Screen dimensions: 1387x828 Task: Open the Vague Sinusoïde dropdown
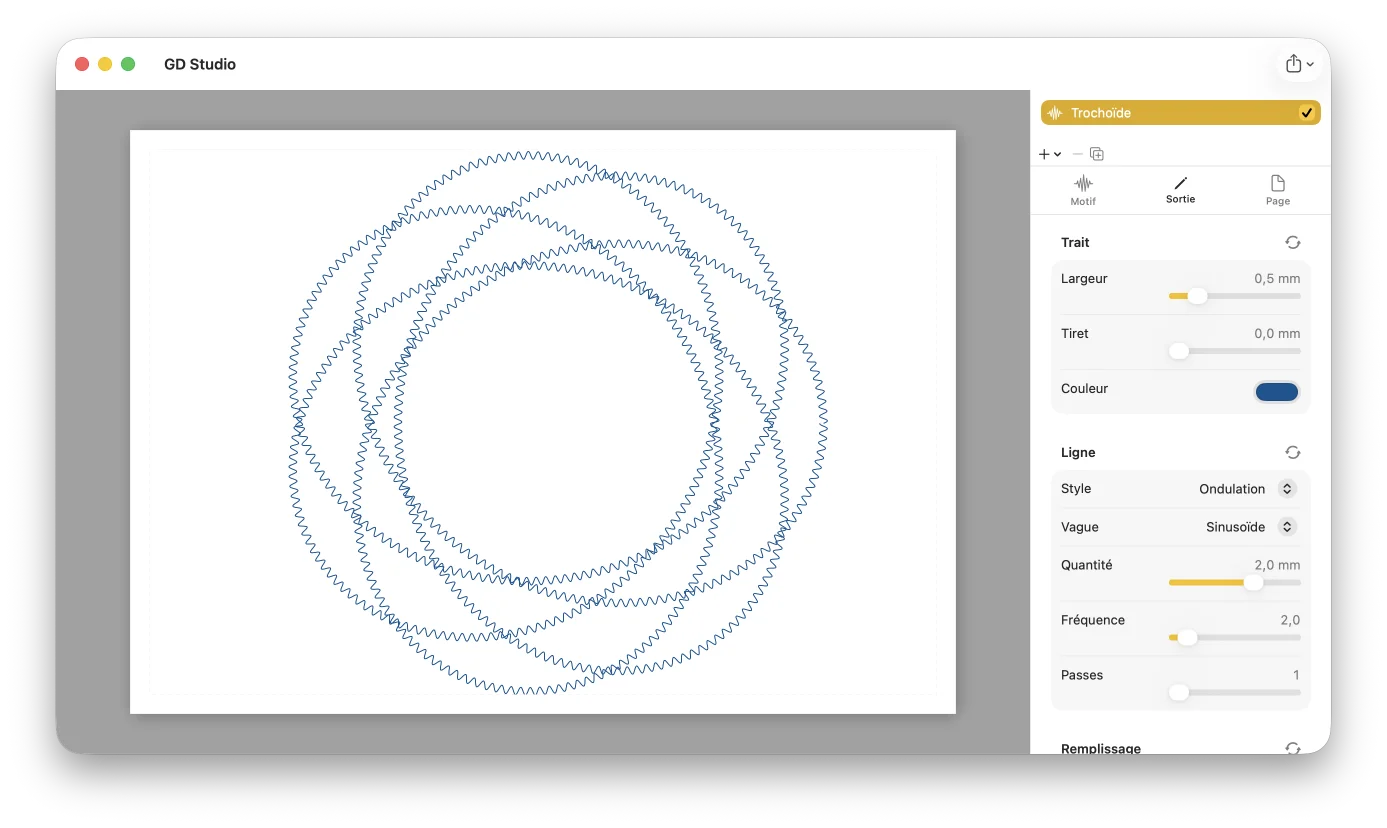[1250, 527]
